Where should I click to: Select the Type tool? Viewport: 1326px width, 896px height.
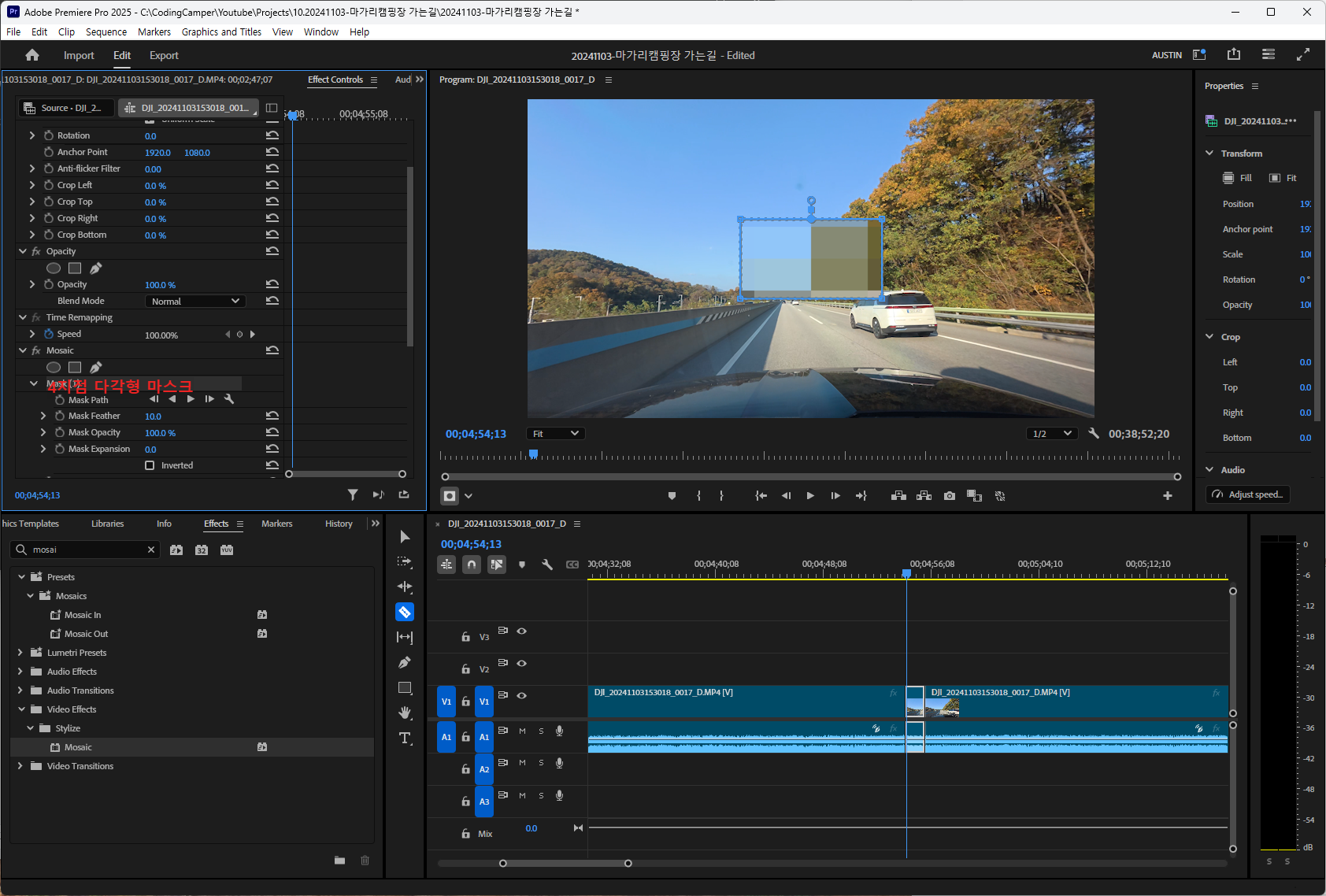click(x=405, y=738)
